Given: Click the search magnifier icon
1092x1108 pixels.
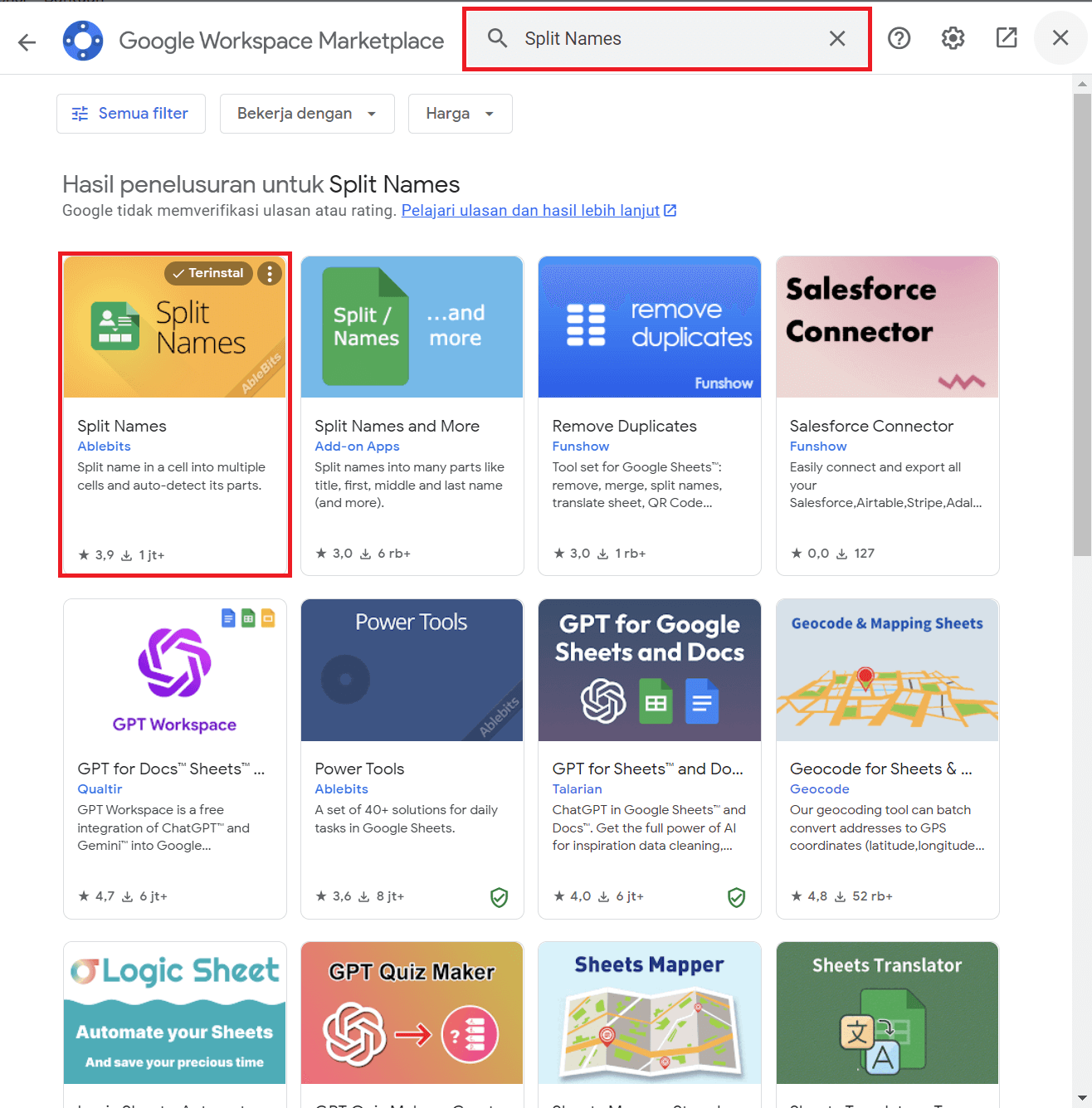Looking at the screenshot, I should pyautogui.click(x=497, y=38).
